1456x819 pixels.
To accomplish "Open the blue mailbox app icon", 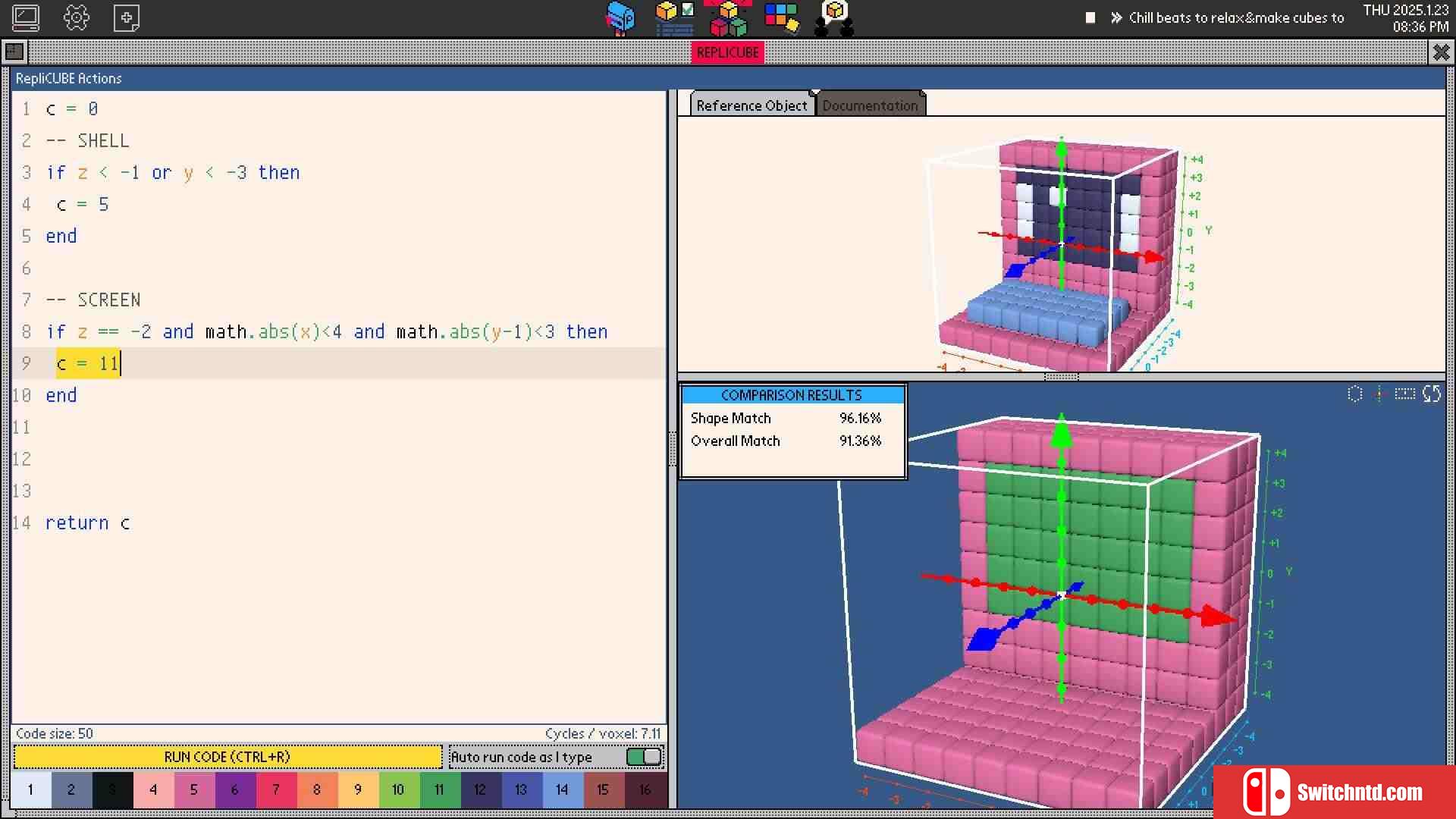I will pyautogui.click(x=620, y=18).
